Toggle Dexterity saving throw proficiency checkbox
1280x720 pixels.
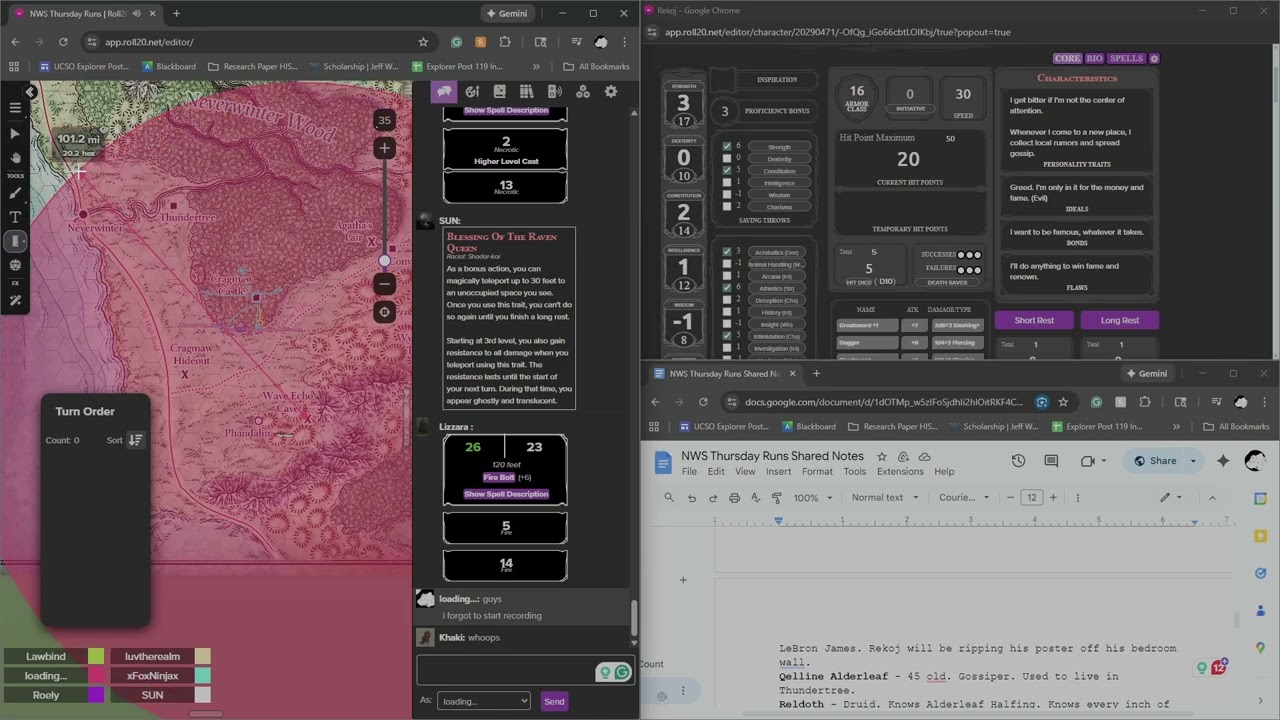point(726,158)
